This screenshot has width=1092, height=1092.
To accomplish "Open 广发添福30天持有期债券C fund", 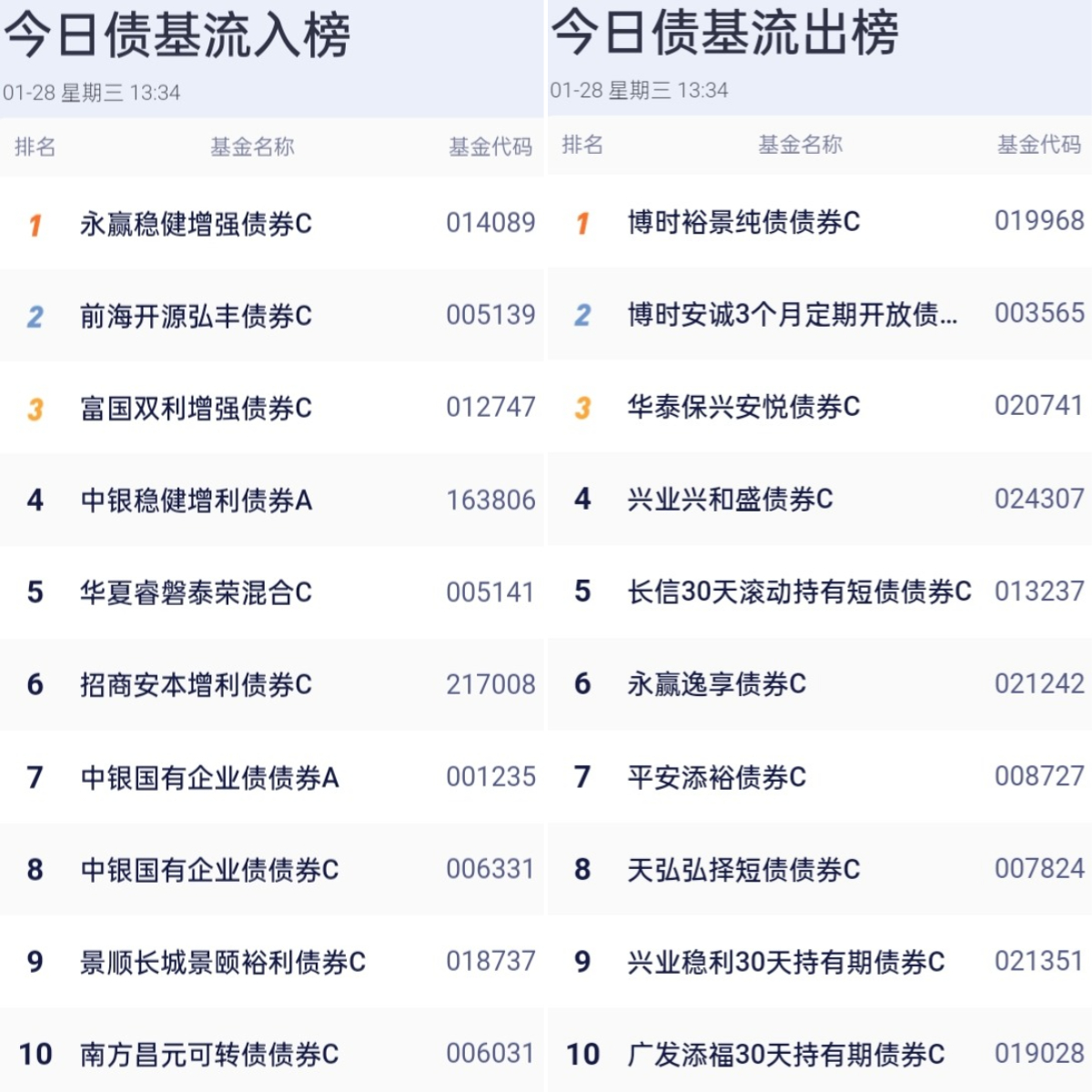I will tap(786, 1055).
